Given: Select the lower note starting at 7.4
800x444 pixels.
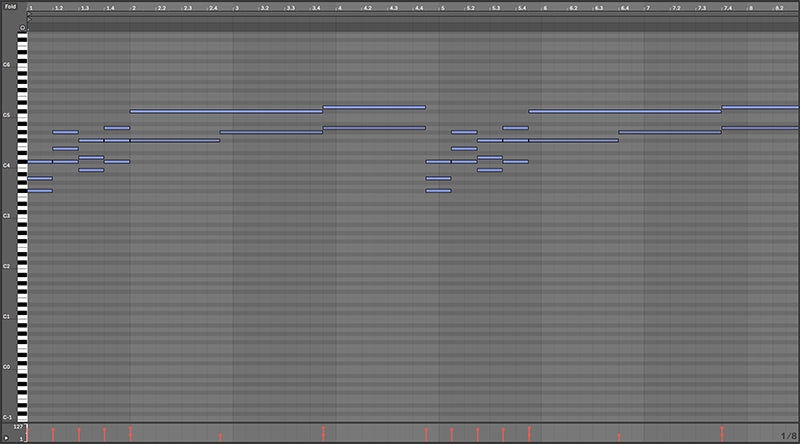Looking at the screenshot, I should tap(760, 128).
